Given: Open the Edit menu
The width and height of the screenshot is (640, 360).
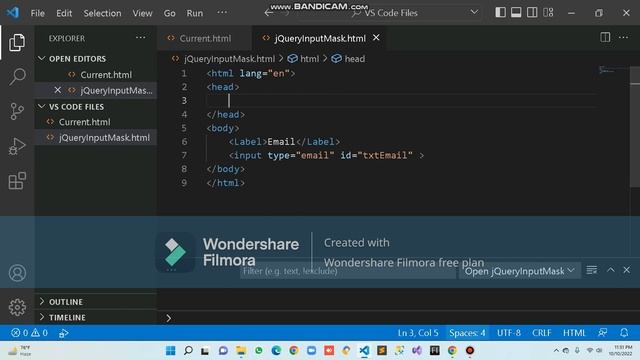Looking at the screenshot, I should click(x=64, y=13).
